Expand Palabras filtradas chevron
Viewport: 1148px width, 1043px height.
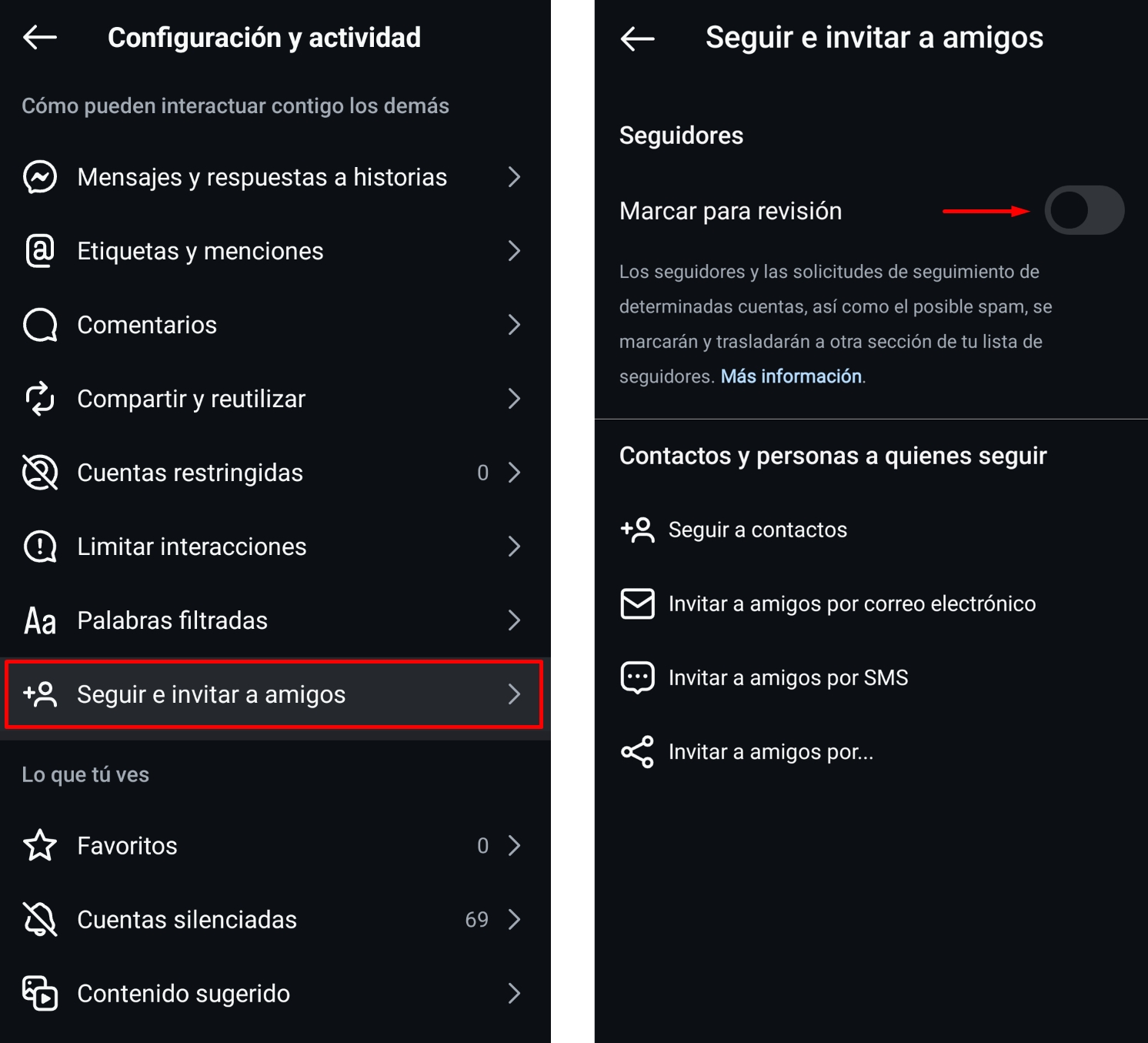[x=515, y=620]
